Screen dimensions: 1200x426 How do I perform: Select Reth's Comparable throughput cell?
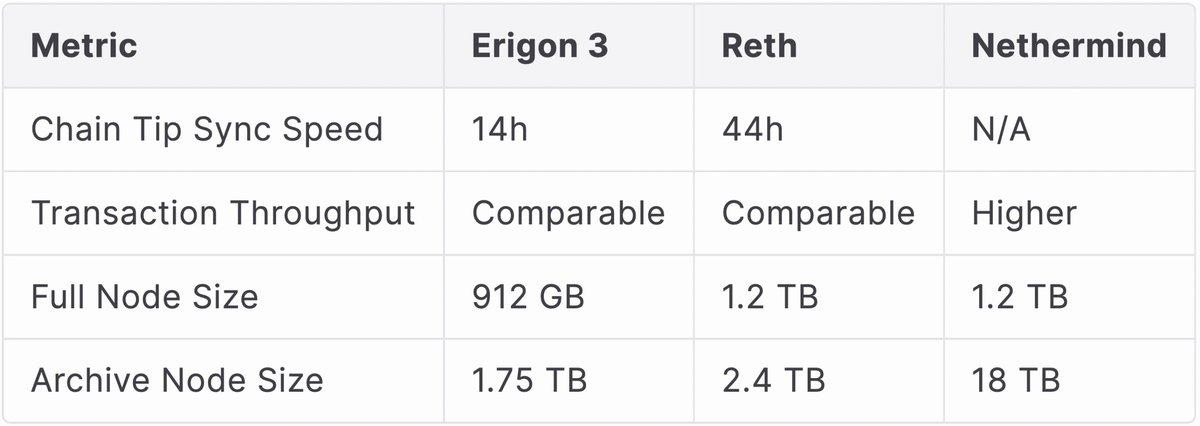[818, 213]
